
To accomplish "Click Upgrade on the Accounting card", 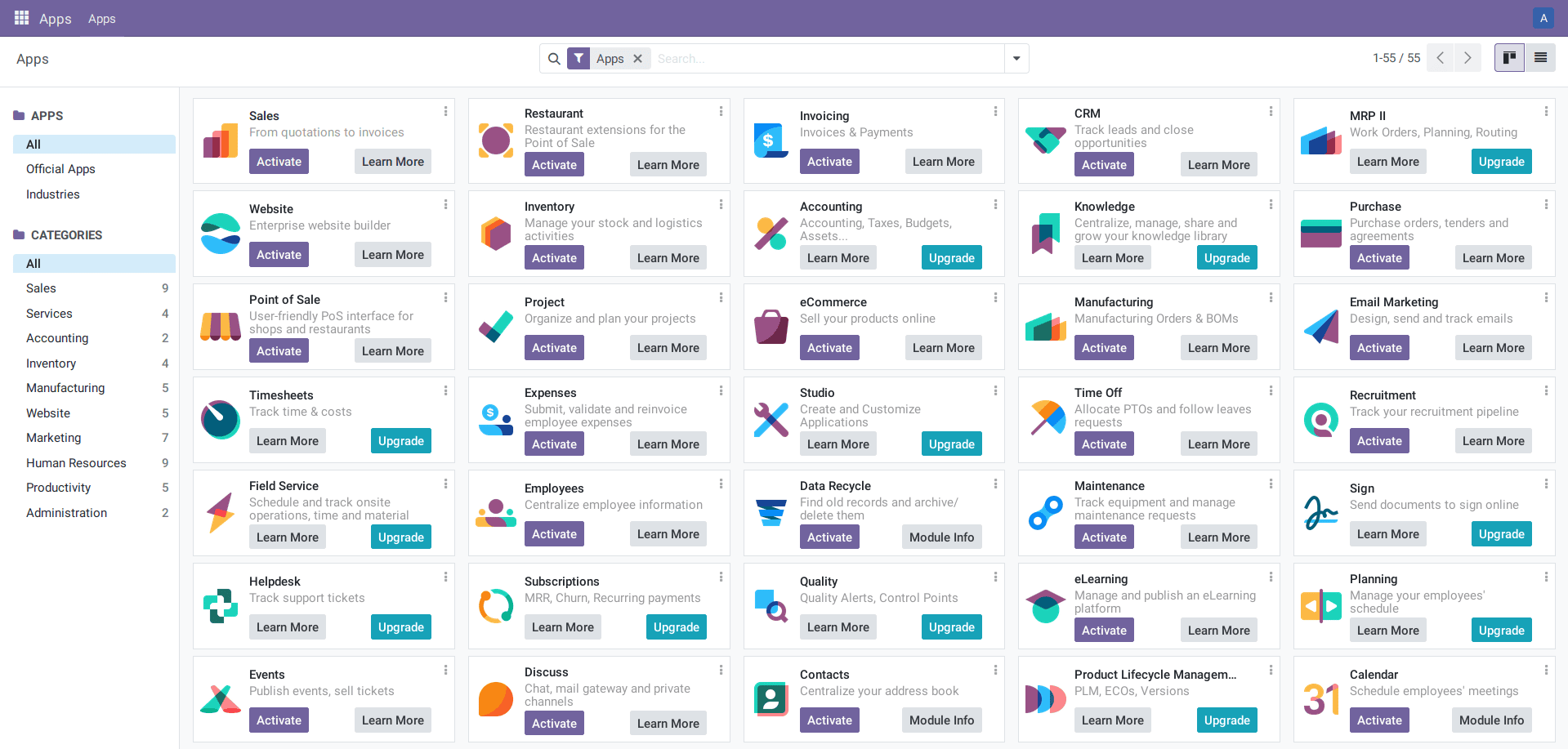I will click(951, 258).
